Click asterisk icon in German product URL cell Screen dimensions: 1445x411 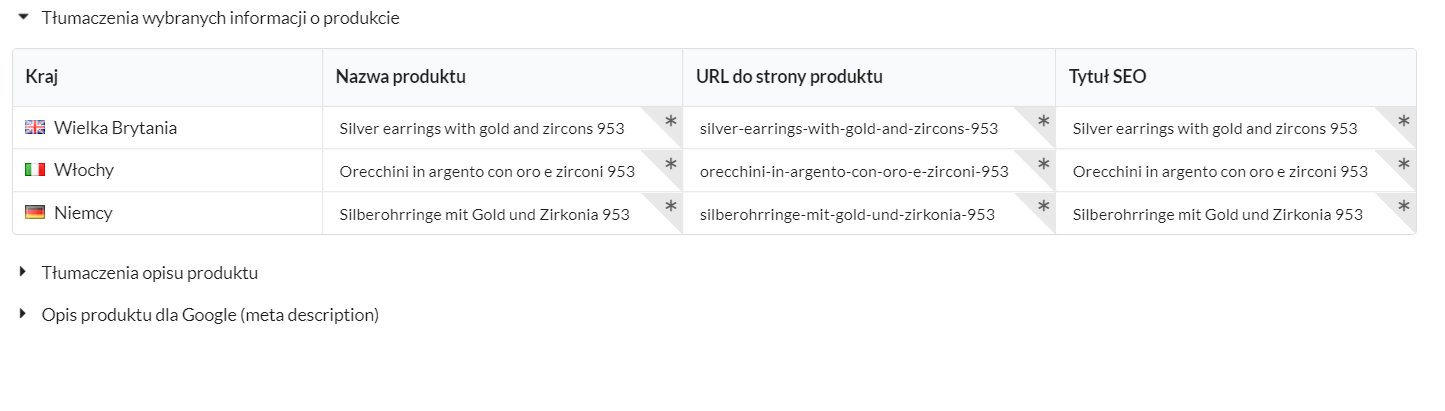[x=1044, y=206]
